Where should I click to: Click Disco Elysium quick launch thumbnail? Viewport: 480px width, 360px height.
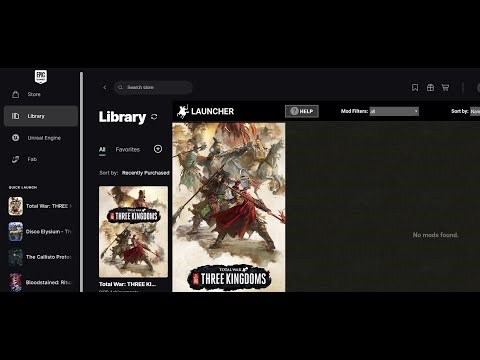pos(16,231)
